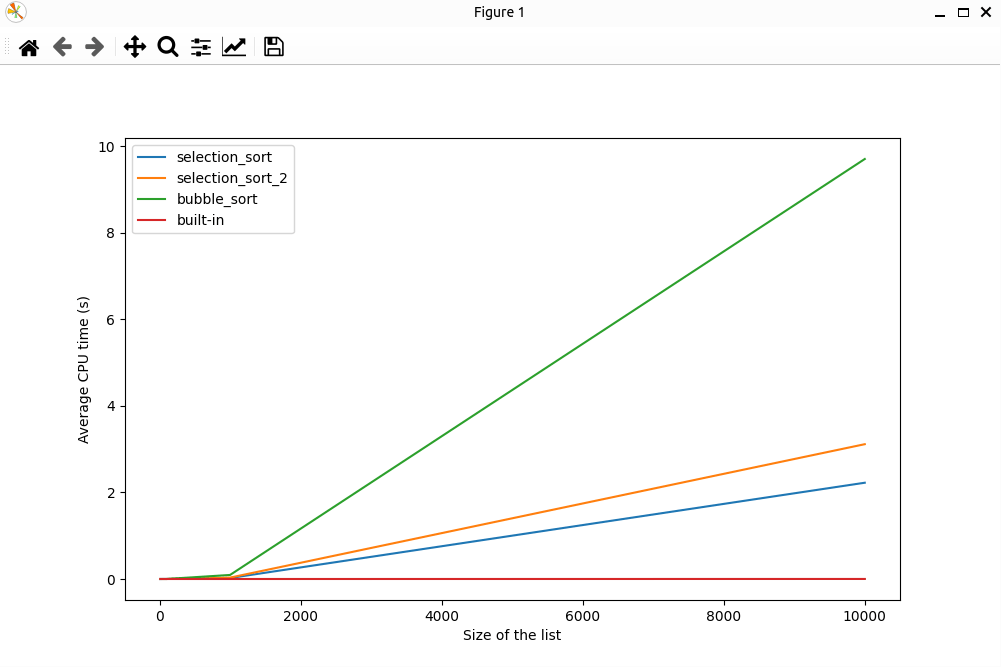
Task: Go back to previous view
Action: (x=62, y=47)
